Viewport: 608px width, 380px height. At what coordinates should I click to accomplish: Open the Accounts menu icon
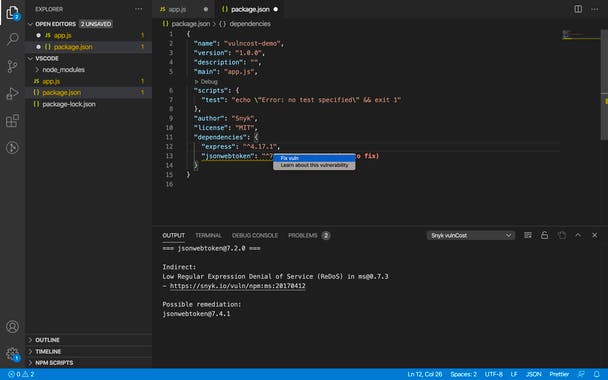pos(12,326)
